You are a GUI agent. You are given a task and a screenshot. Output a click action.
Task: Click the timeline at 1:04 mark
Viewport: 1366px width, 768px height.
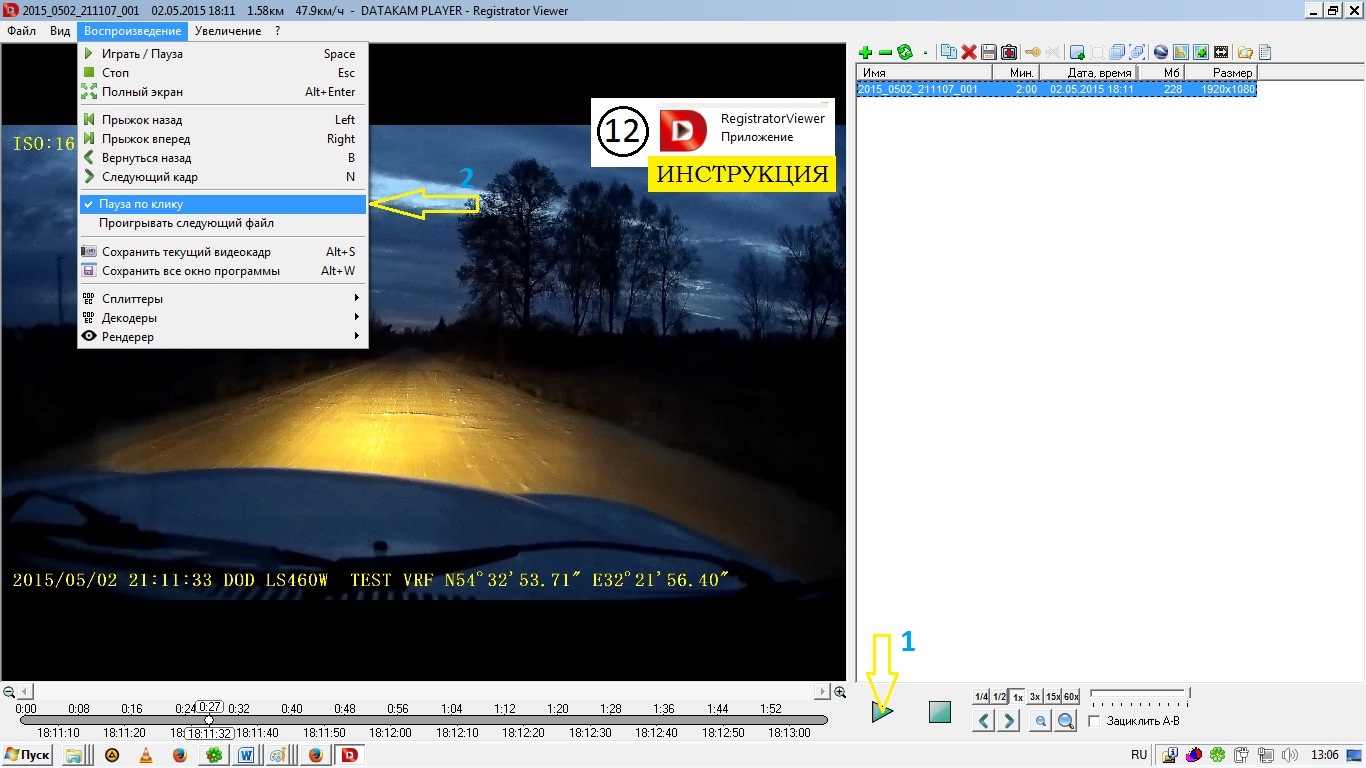tap(451, 719)
